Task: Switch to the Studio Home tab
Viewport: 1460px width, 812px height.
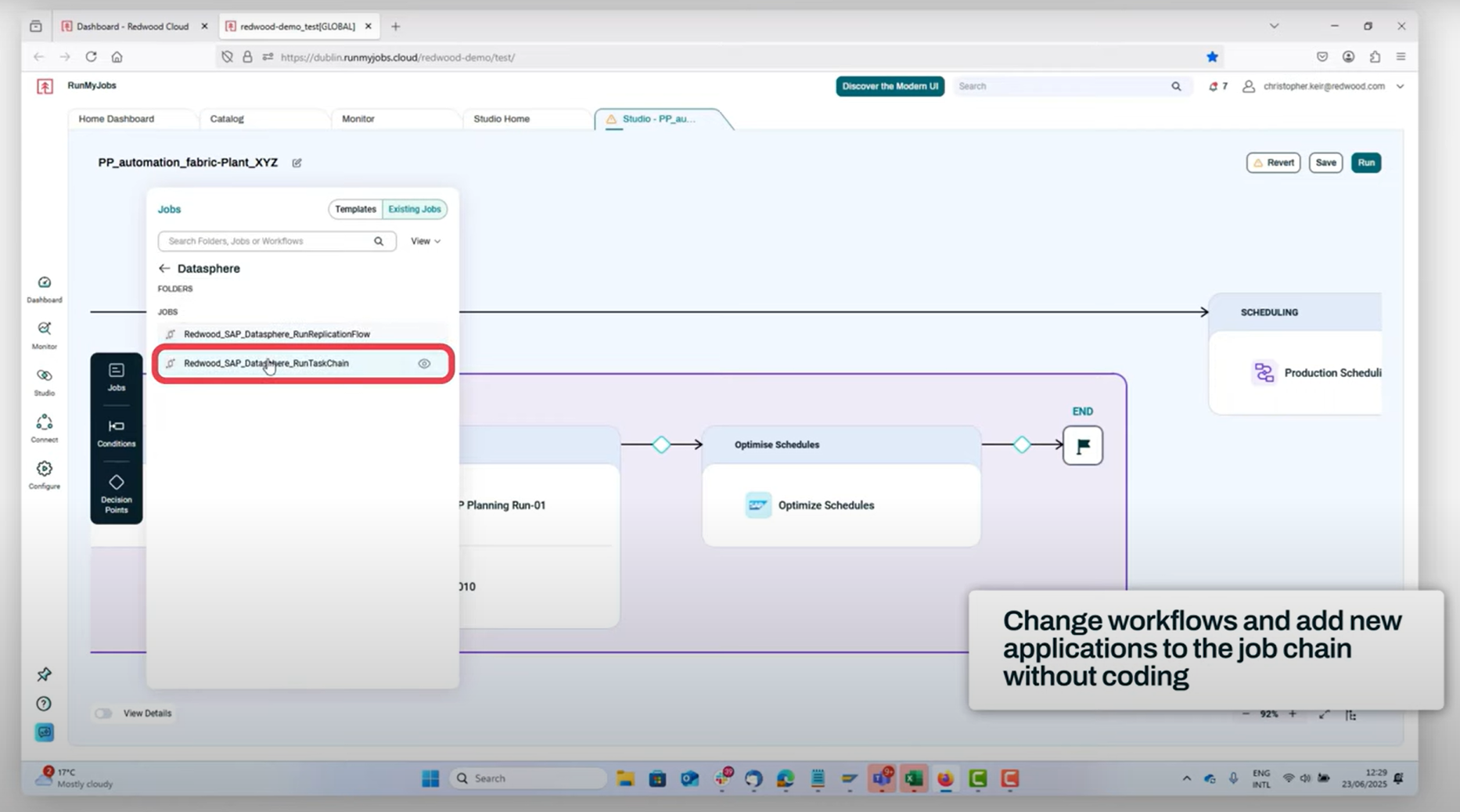Action: pyautogui.click(x=502, y=119)
